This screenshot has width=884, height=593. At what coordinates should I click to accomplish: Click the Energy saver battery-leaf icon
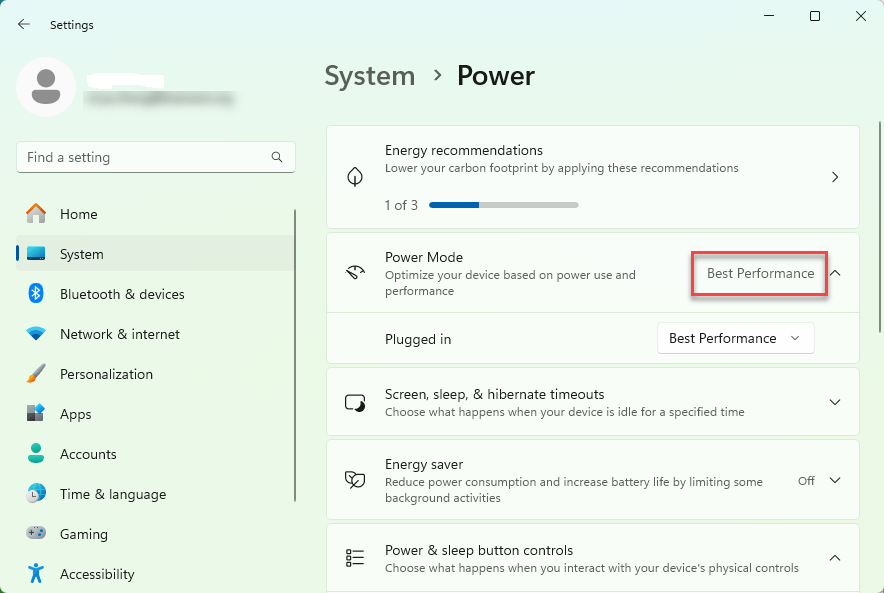pos(354,480)
